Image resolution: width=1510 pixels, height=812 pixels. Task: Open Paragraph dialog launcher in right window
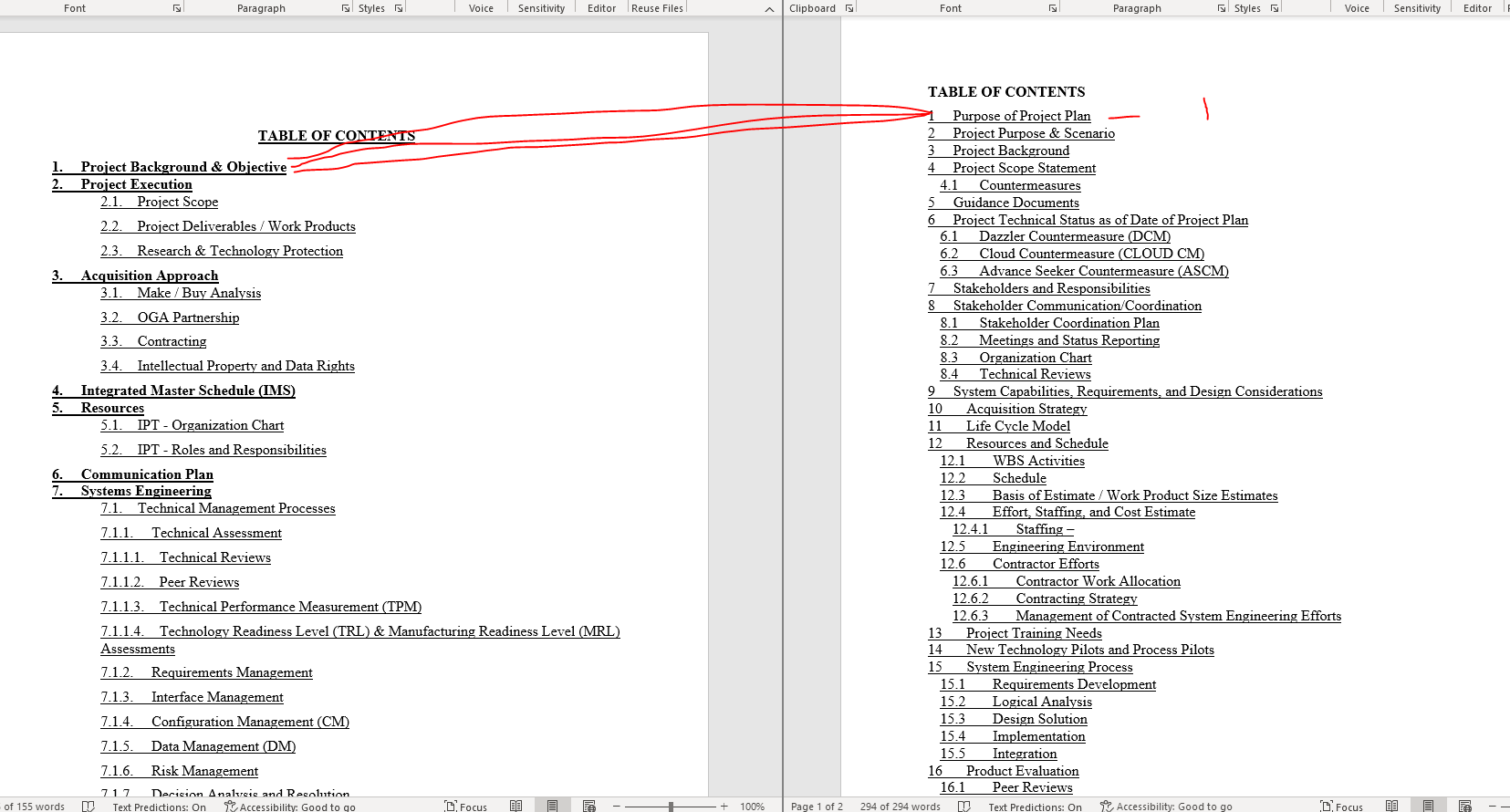[x=1222, y=8]
